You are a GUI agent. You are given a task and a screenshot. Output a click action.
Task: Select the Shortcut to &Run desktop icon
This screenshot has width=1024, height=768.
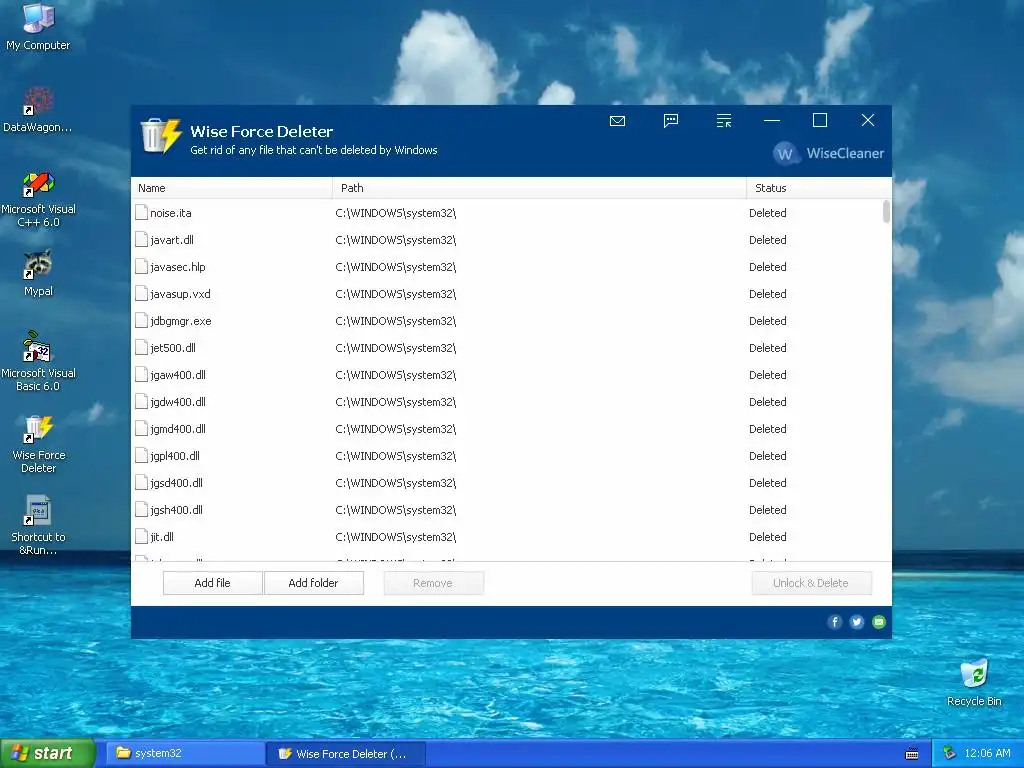pyautogui.click(x=38, y=526)
